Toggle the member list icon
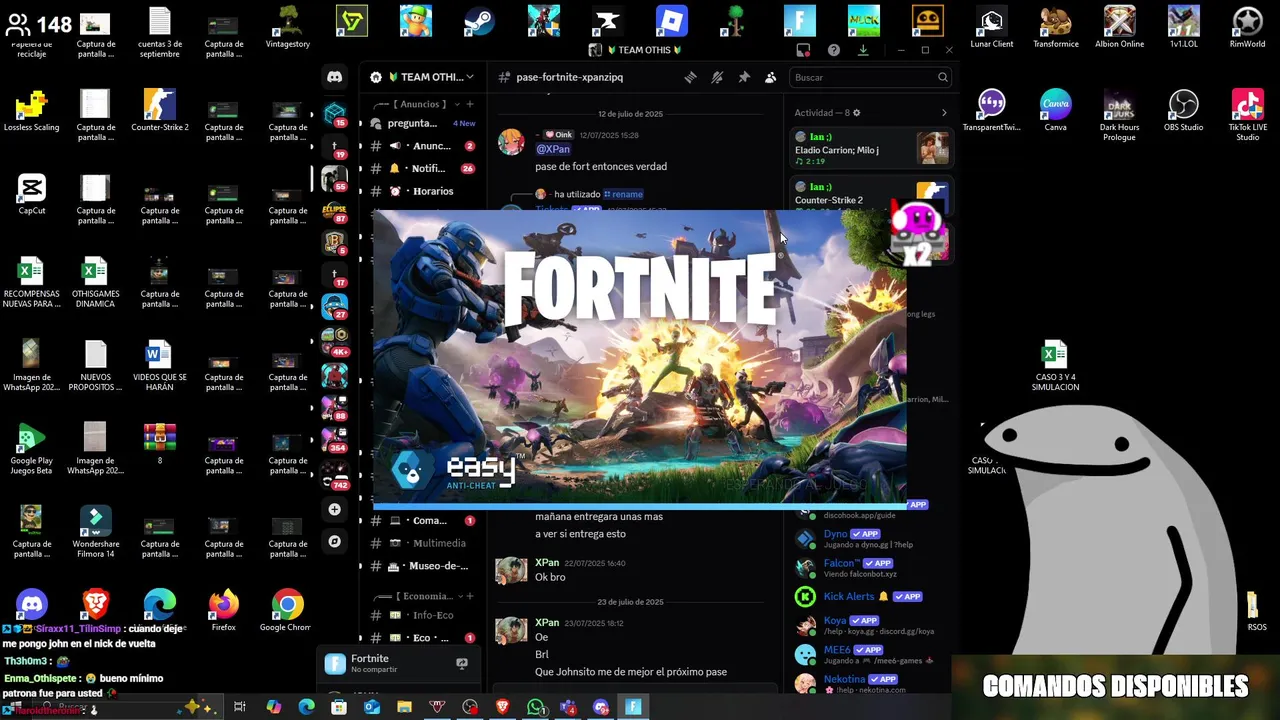Image resolution: width=1280 pixels, height=720 pixels. (x=771, y=77)
